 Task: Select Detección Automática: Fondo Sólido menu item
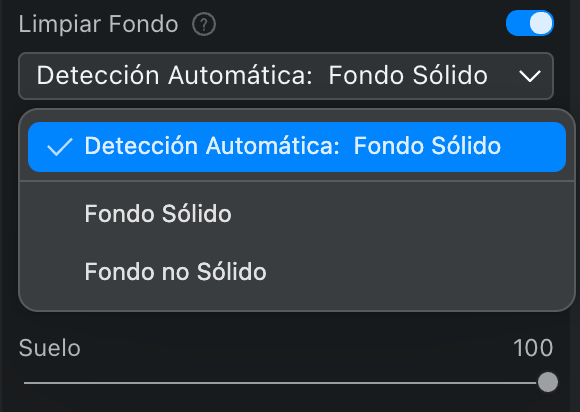(297, 147)
